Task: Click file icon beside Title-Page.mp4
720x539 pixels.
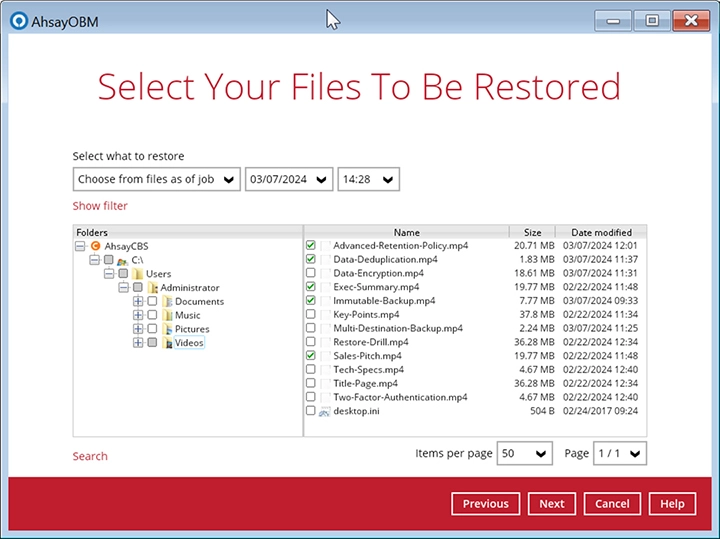Action: (325, 383)
